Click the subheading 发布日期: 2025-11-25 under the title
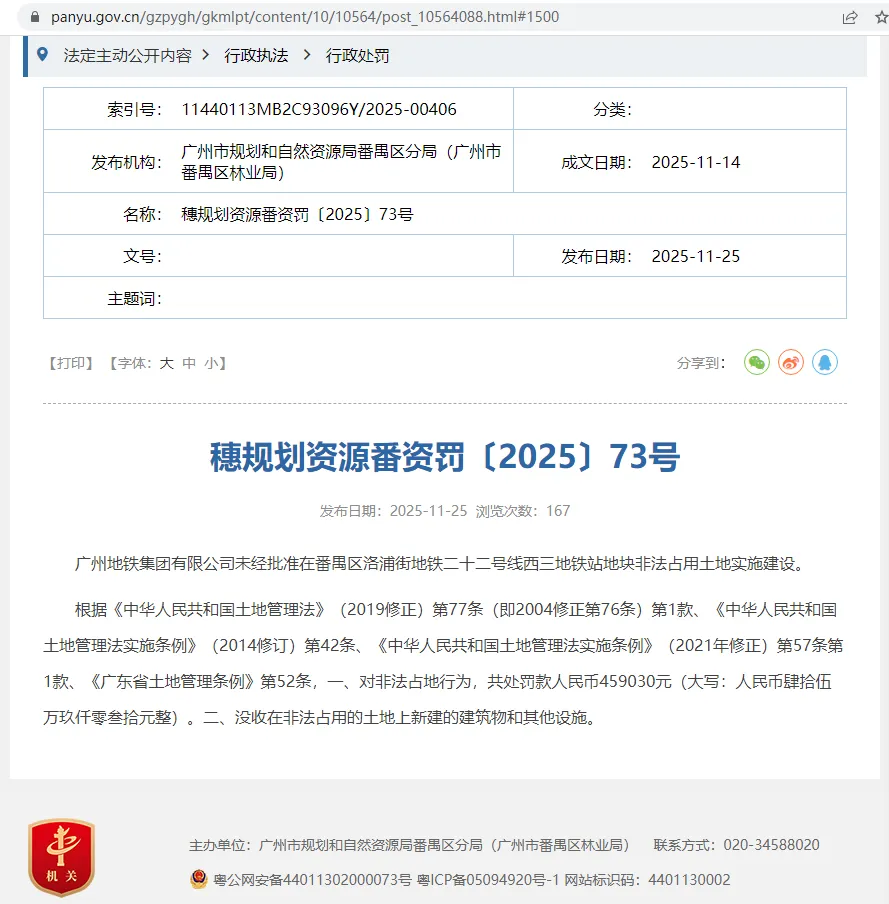This screenshot has height=904, width=889. coord(393,511)
